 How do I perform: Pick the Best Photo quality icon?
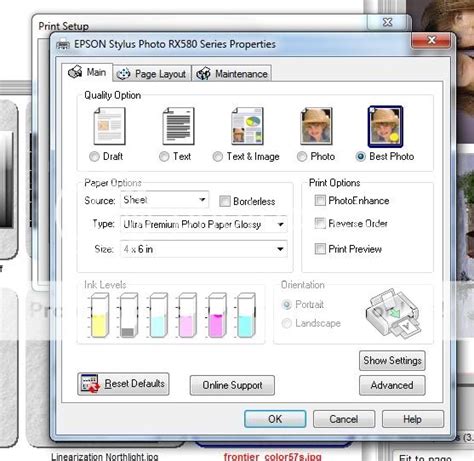click(x=385, y=126)
